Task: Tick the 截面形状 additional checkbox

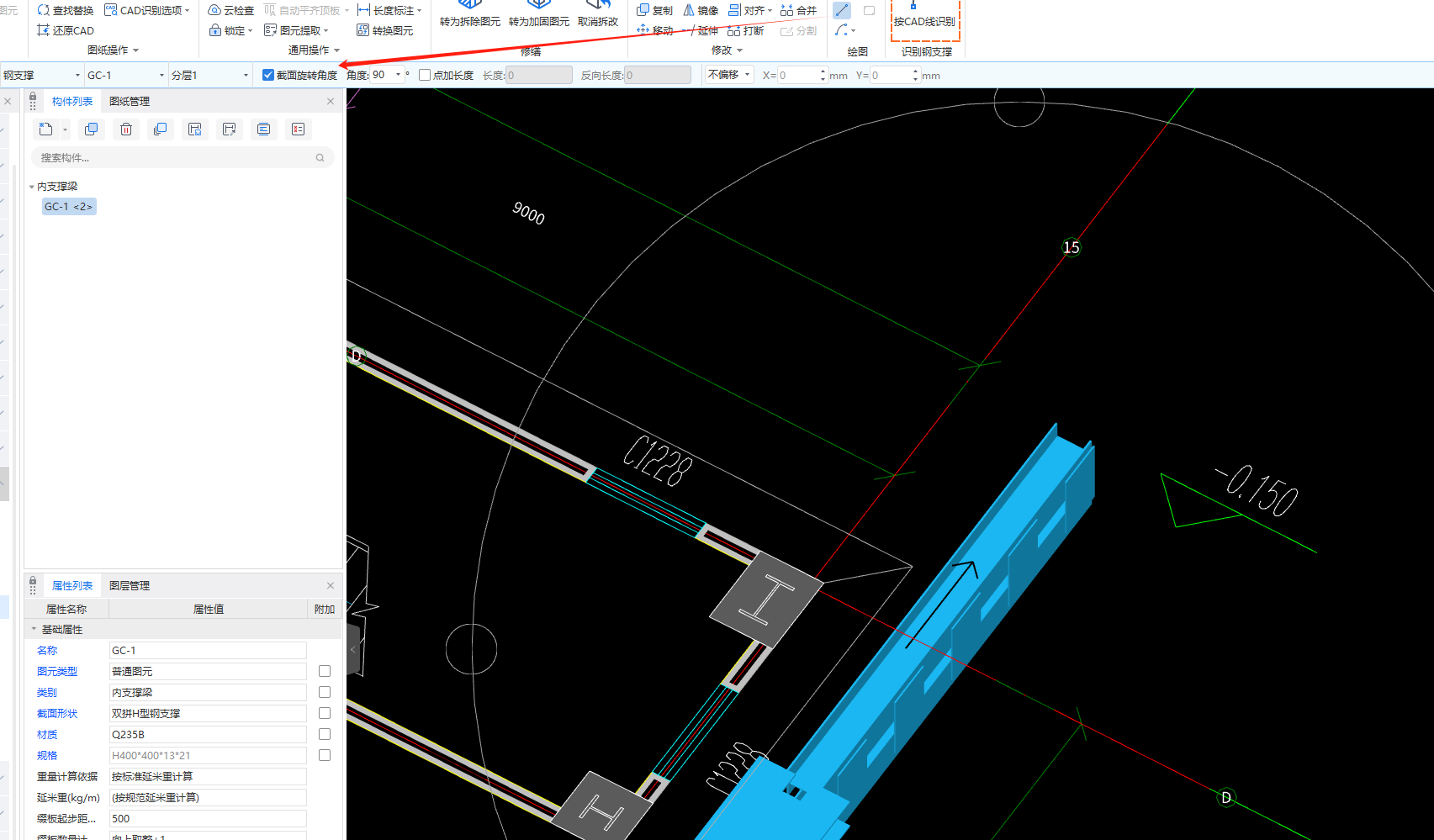Action: (x=325, y=713)
